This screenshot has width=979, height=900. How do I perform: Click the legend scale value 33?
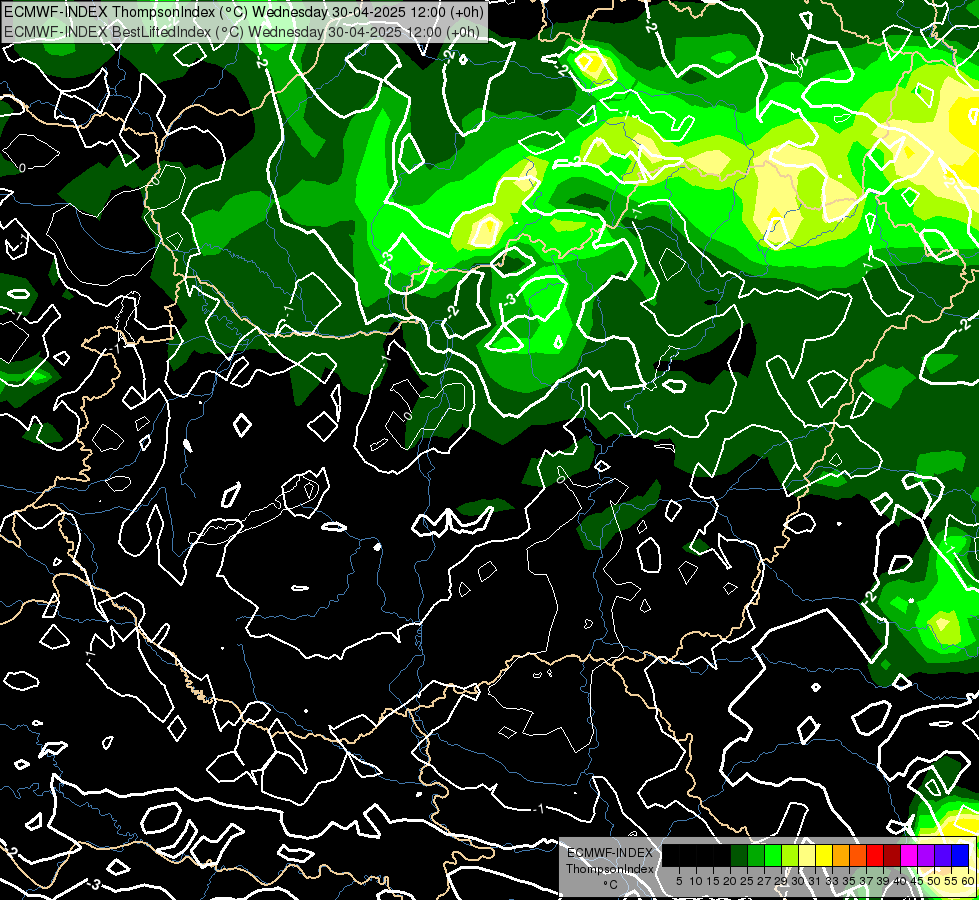pos(832,881)
